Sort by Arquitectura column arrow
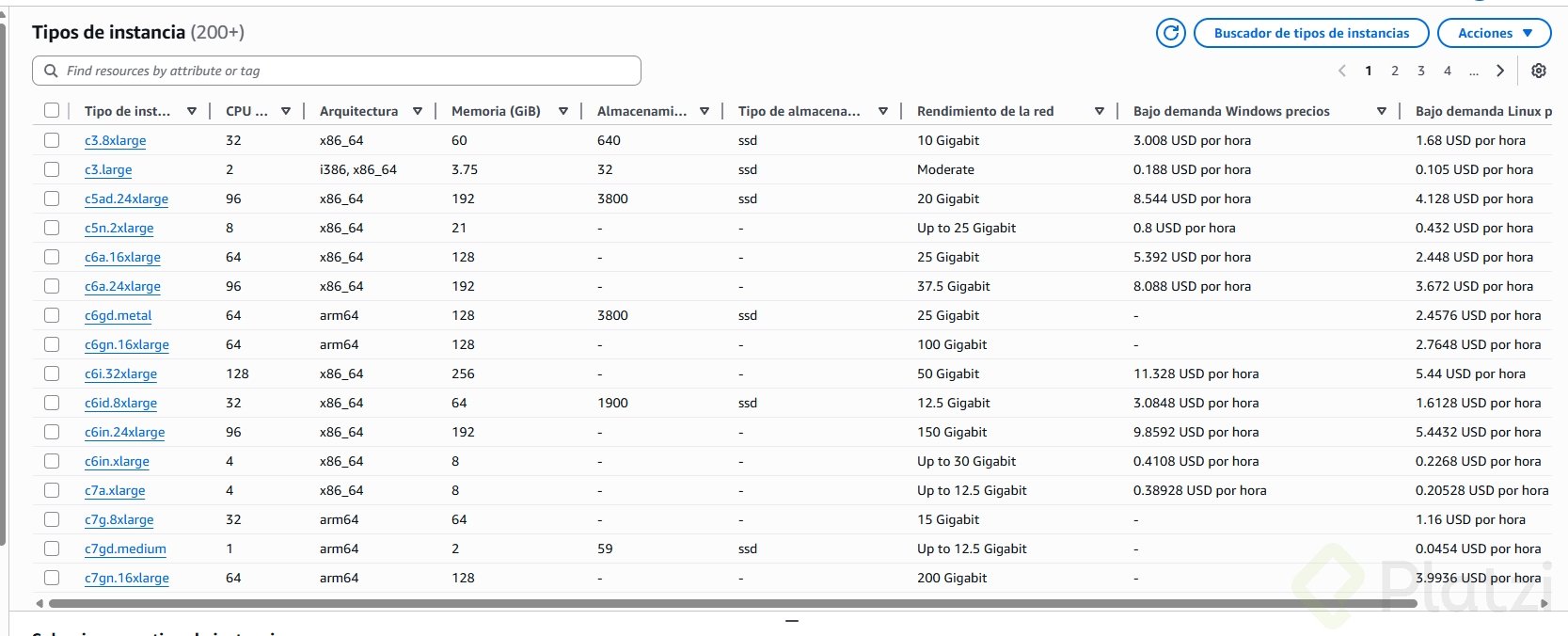 pos(418,111)
